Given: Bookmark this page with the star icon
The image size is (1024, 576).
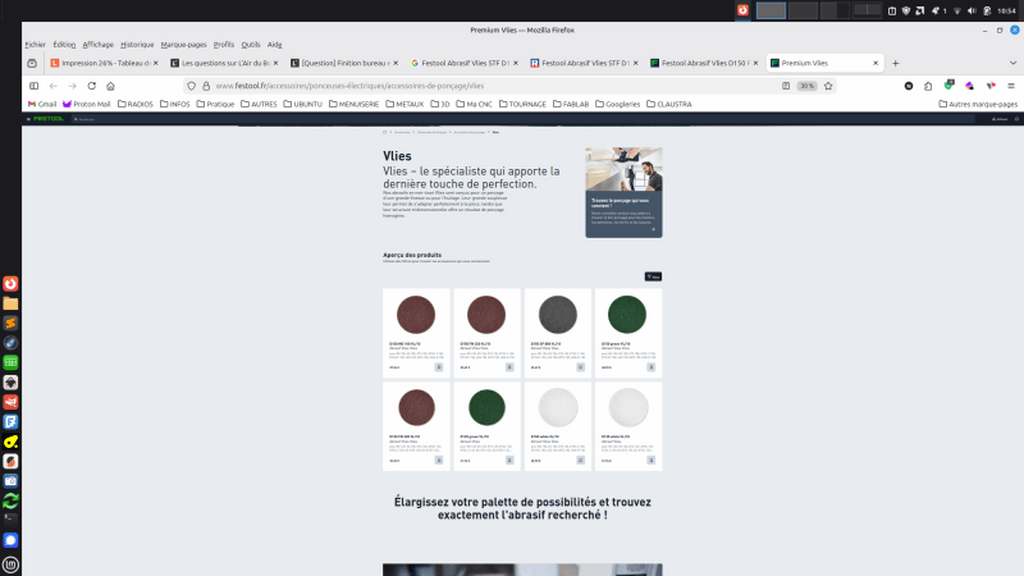Looking at the screenshot, I should [826, 86].
